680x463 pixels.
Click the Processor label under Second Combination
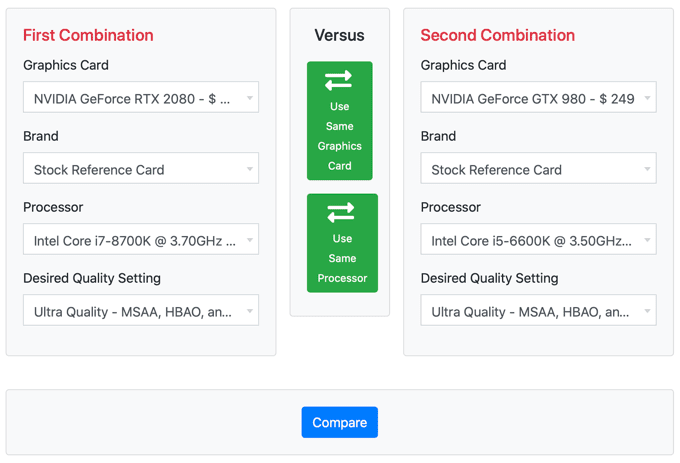pyautogui.click(x=450, y=207)
